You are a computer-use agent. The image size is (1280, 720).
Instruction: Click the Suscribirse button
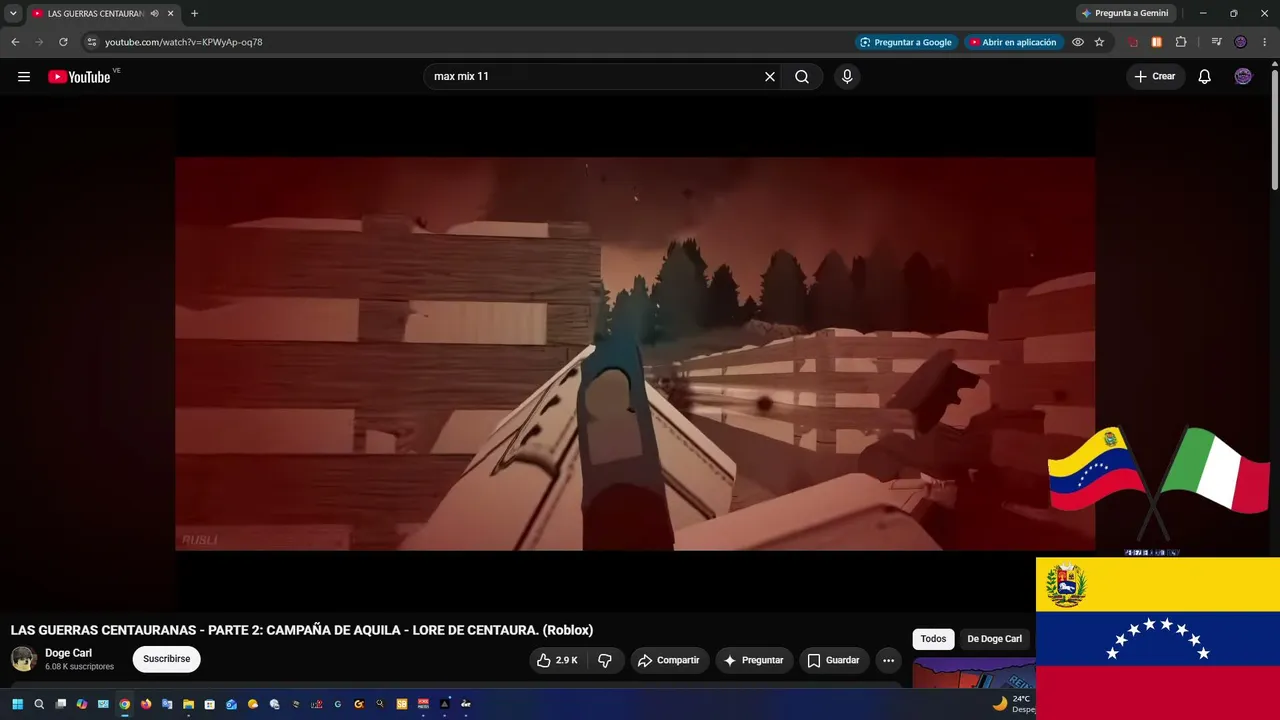[167, 659]
